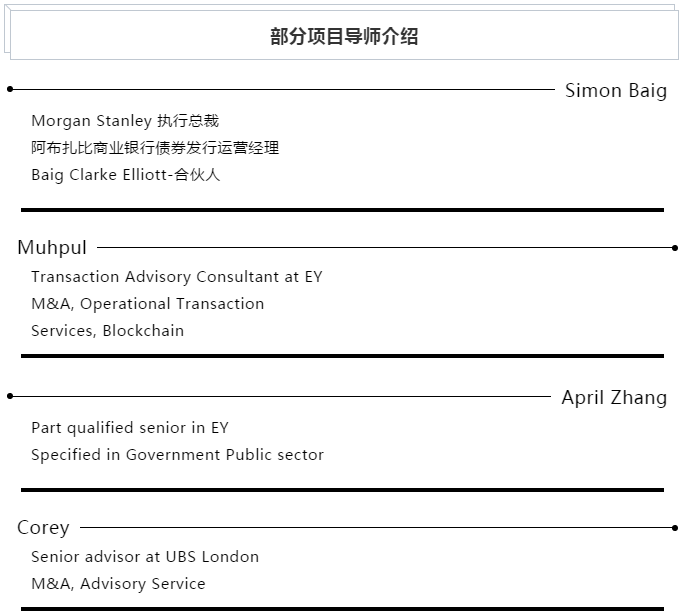This screenshot has height=613, width=694.
Task: Click Part qualified senior in EY text
Action: click(130, 428)
